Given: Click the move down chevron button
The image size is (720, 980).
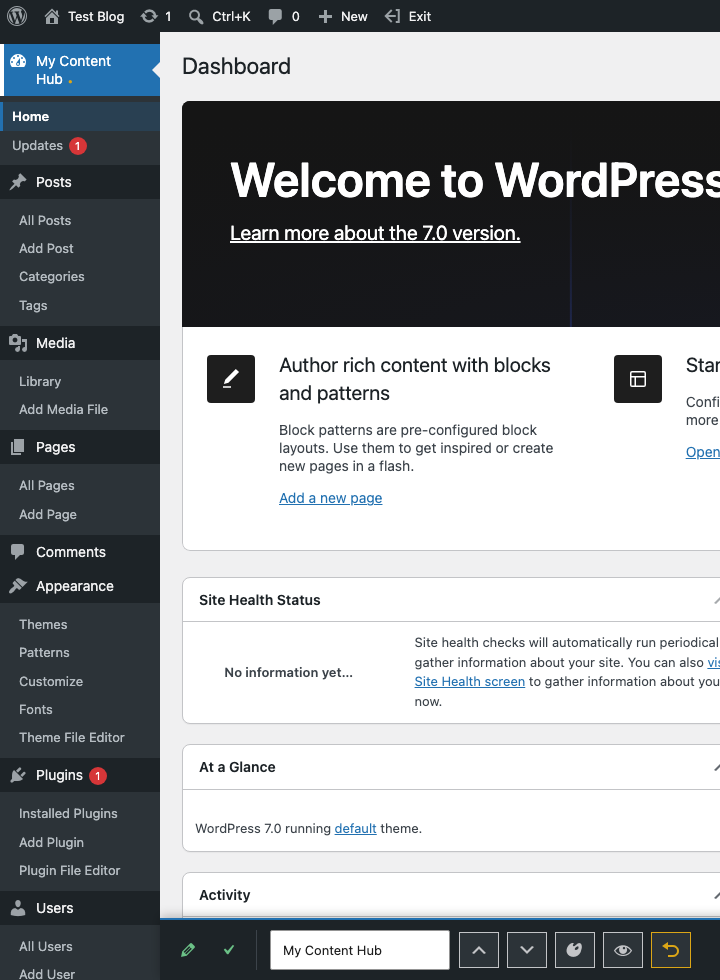Looking at the screenshot, I should (x=527, y=950).
